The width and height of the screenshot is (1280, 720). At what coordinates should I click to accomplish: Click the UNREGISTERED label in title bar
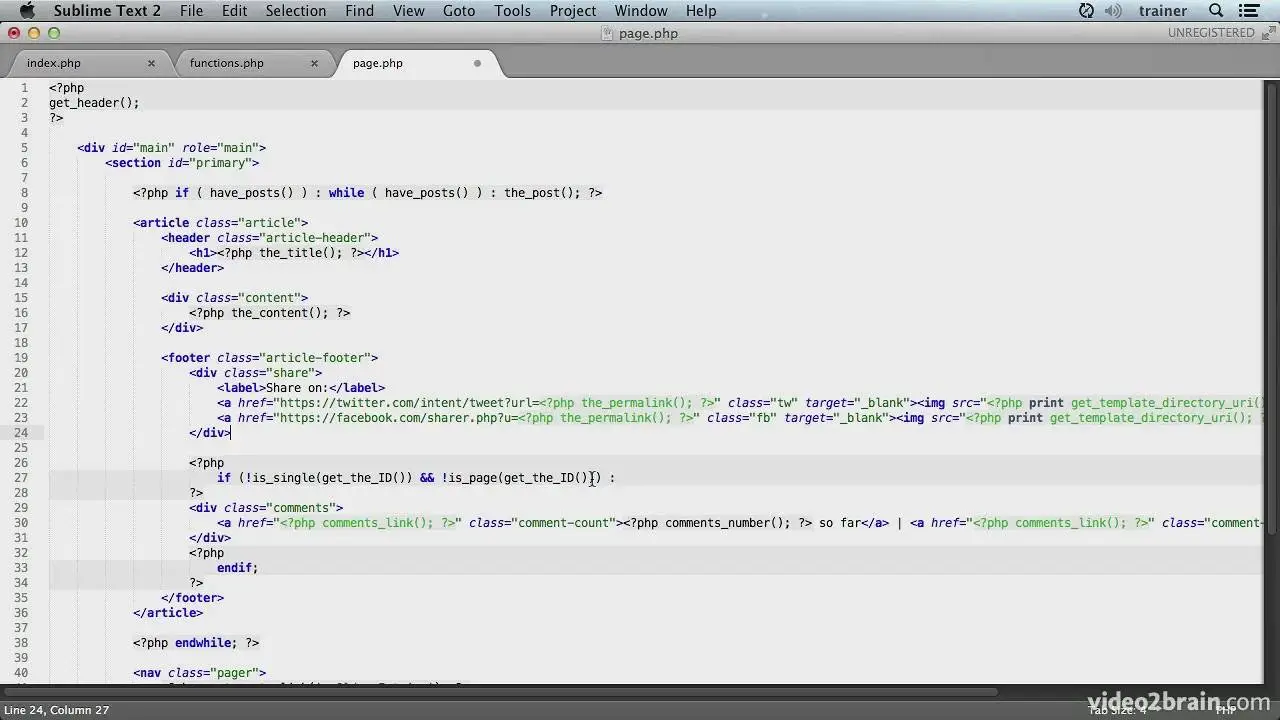(x=1211, y=33)
